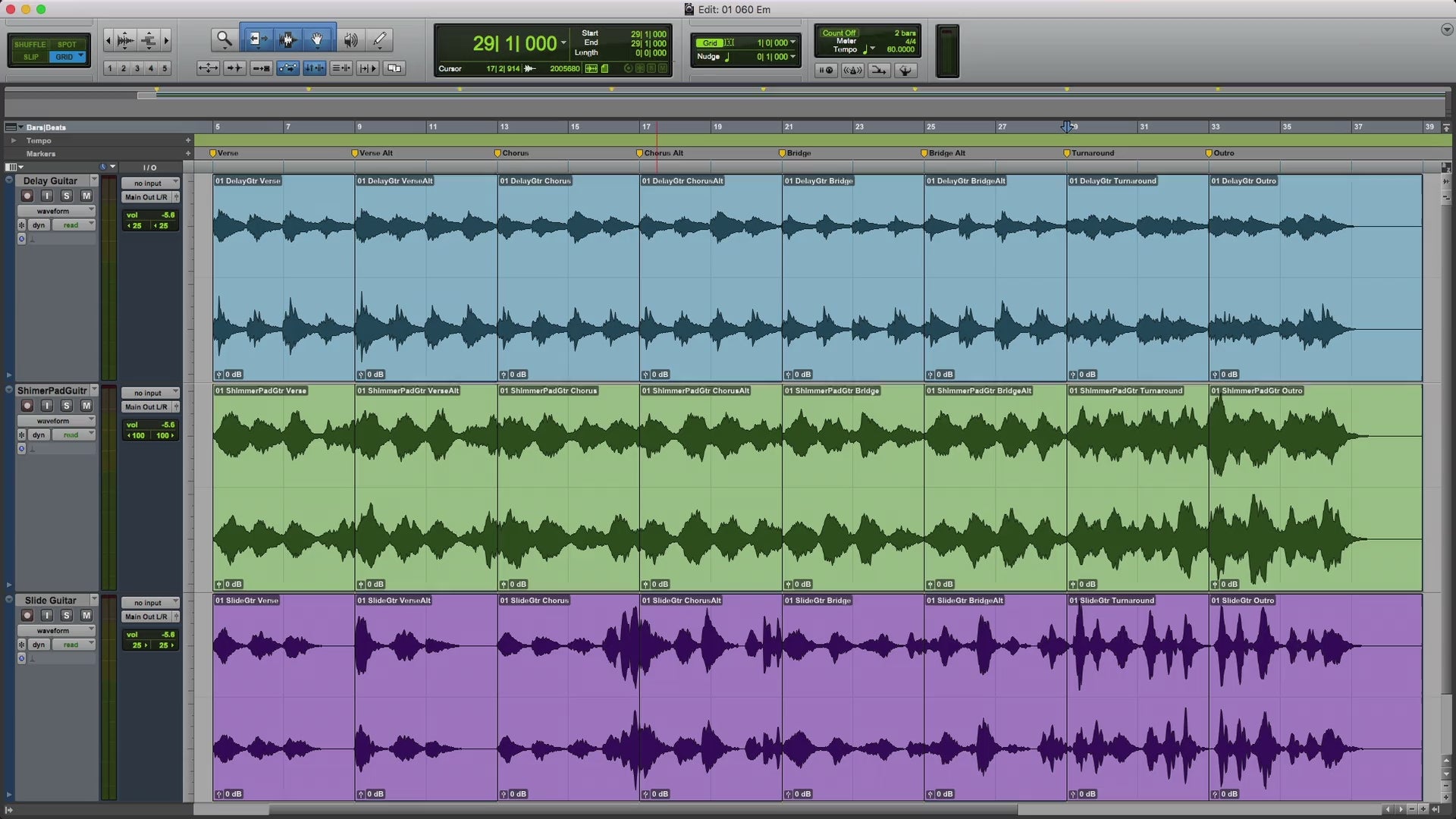Expand the Tempo ruler
Viewport: 1456px width, 819px height.
(13, 140)
